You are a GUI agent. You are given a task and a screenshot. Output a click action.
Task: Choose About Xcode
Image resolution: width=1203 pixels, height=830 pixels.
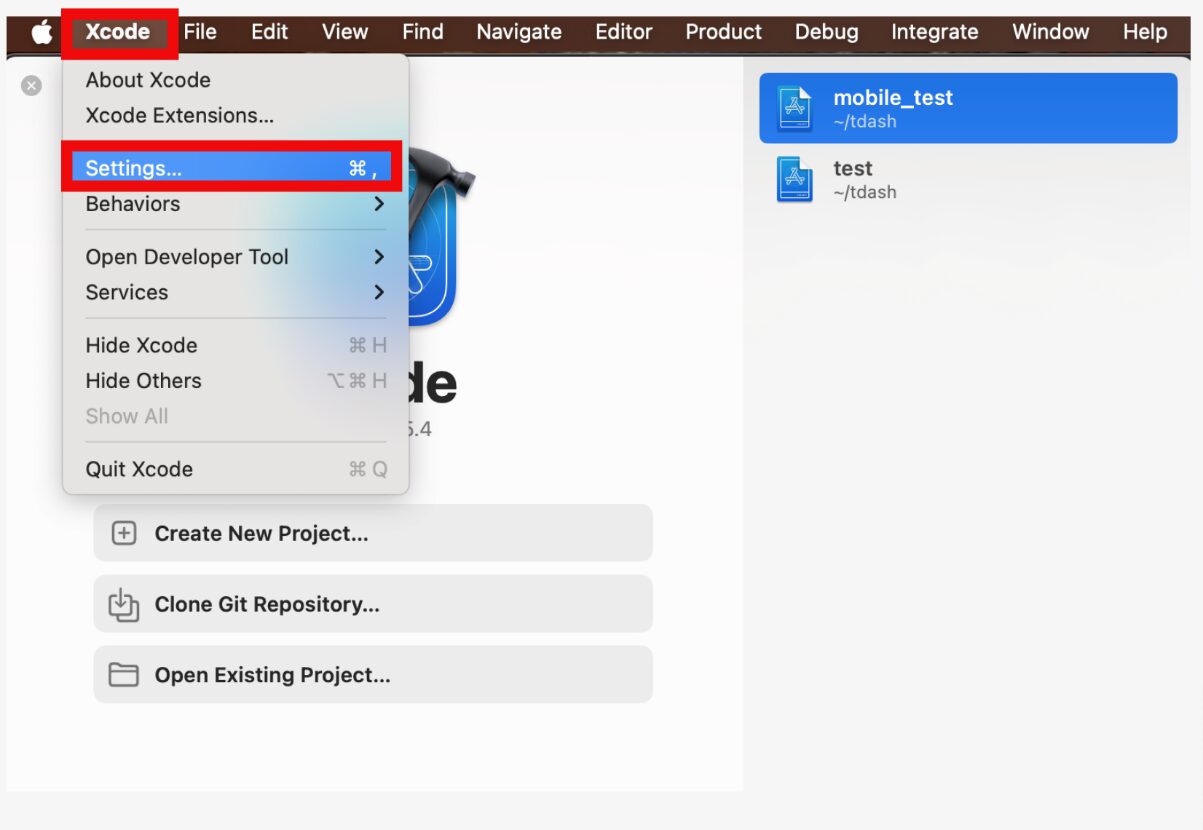pyautogui.click(x=148, y=80)
